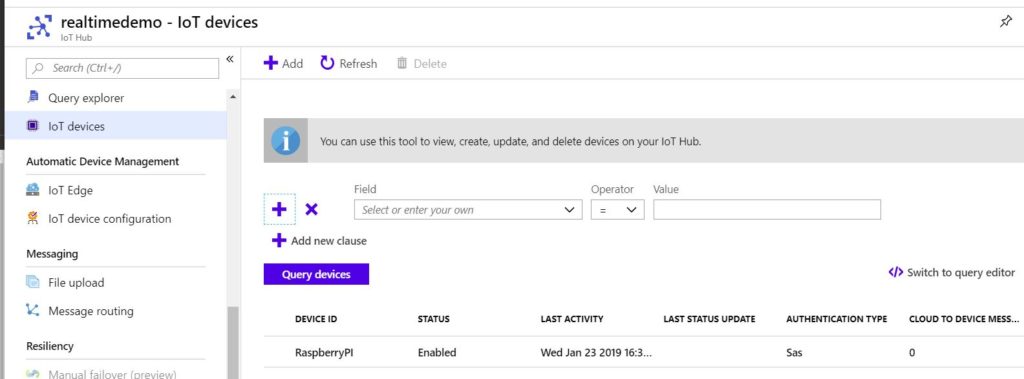
Task: Open the Operator dropdown
Action: (618, 210)
